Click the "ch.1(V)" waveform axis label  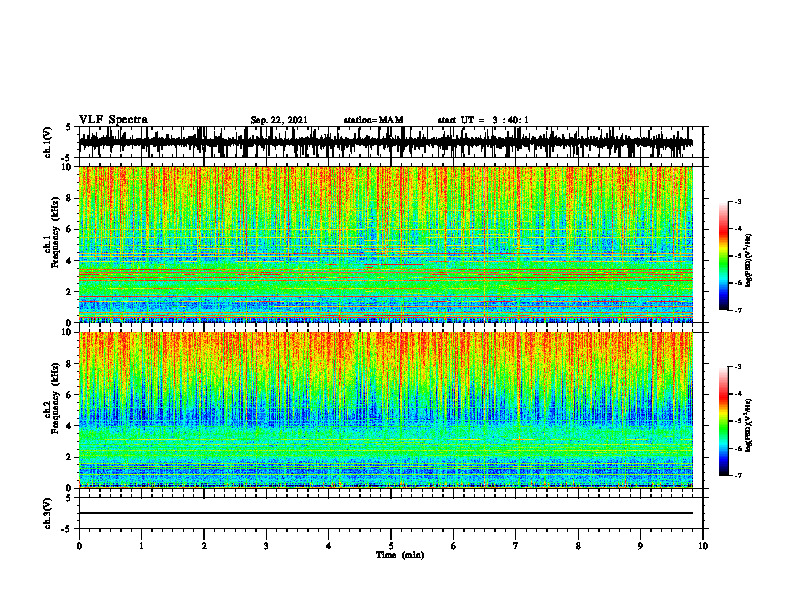[x=48, y=142]
